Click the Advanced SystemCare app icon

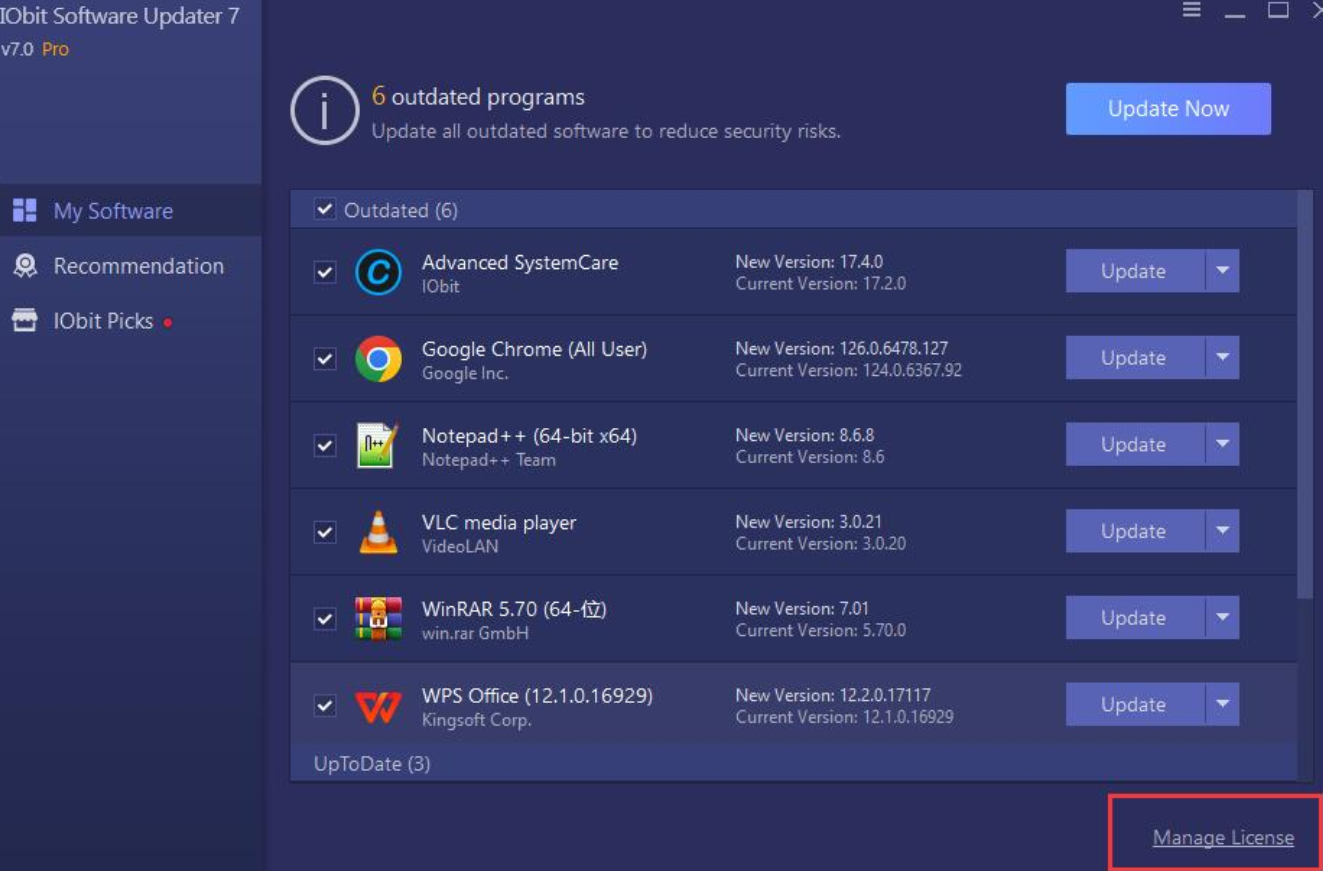(x=378, y=272)
